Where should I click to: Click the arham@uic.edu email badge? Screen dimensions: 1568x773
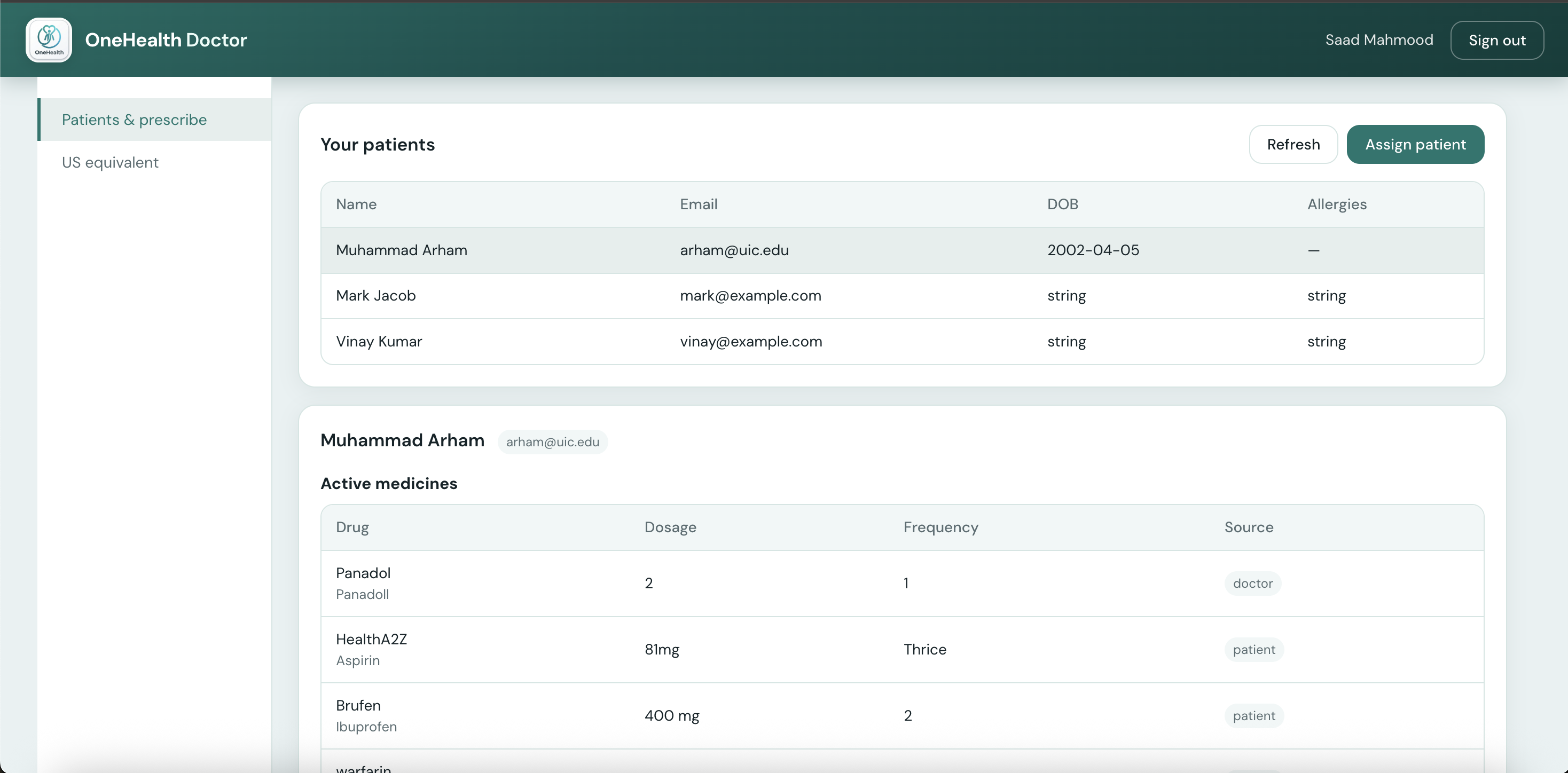[x=552, y=442]
